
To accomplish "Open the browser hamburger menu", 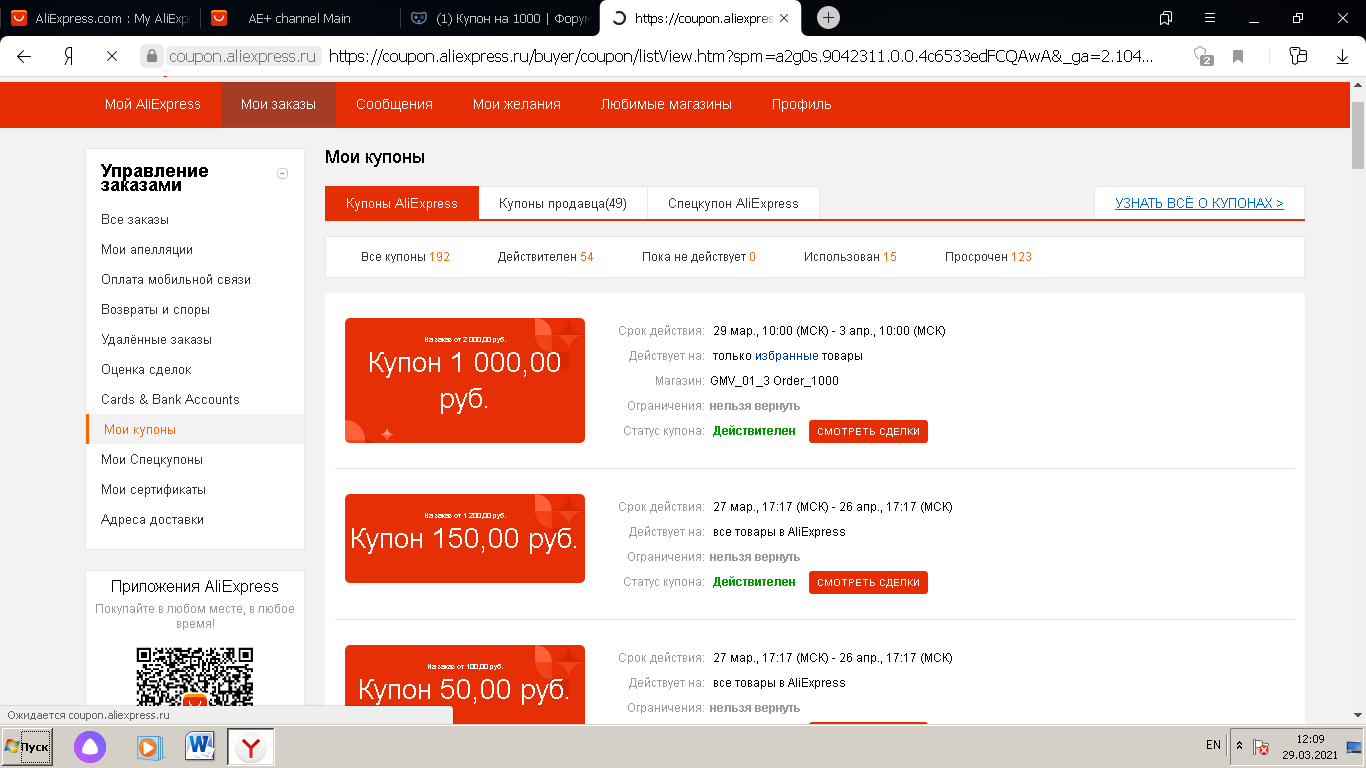I will point(1210,18).
